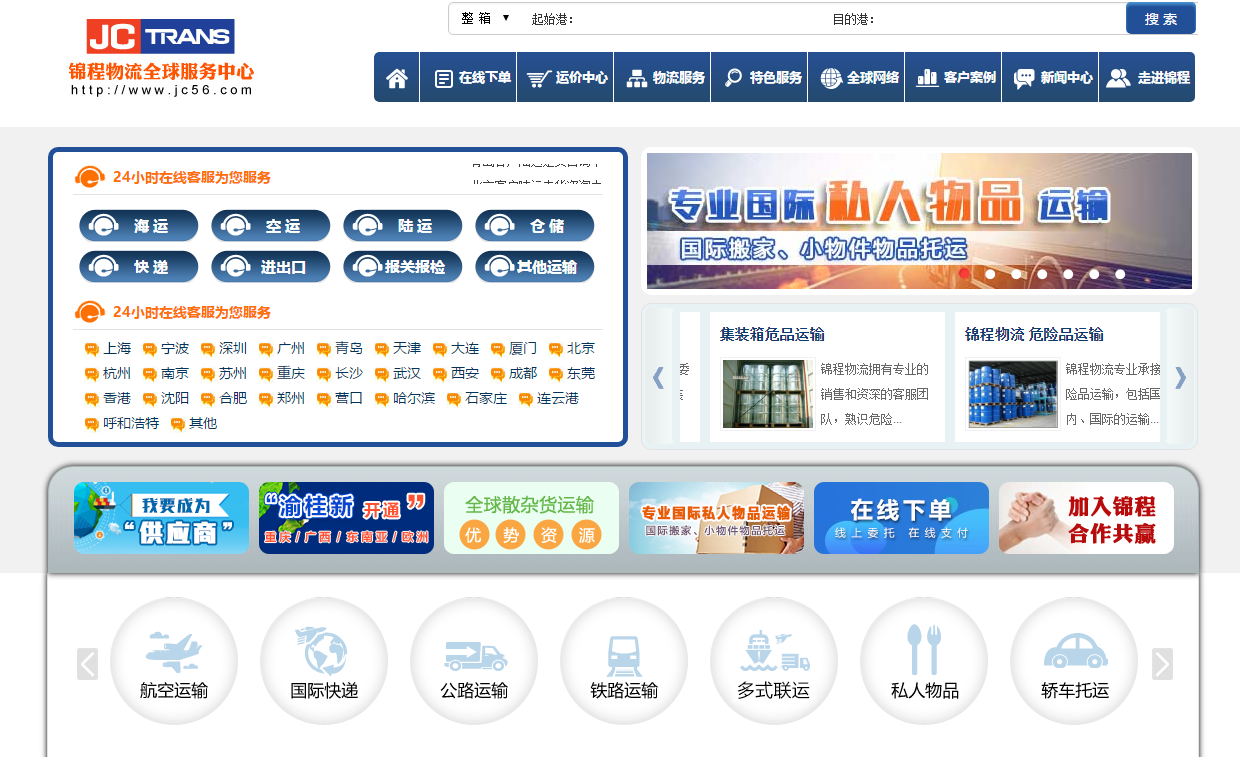Screen dimensions: 1240x757
Task: Contact 海运 online customer service
Action: coord(139,226)
